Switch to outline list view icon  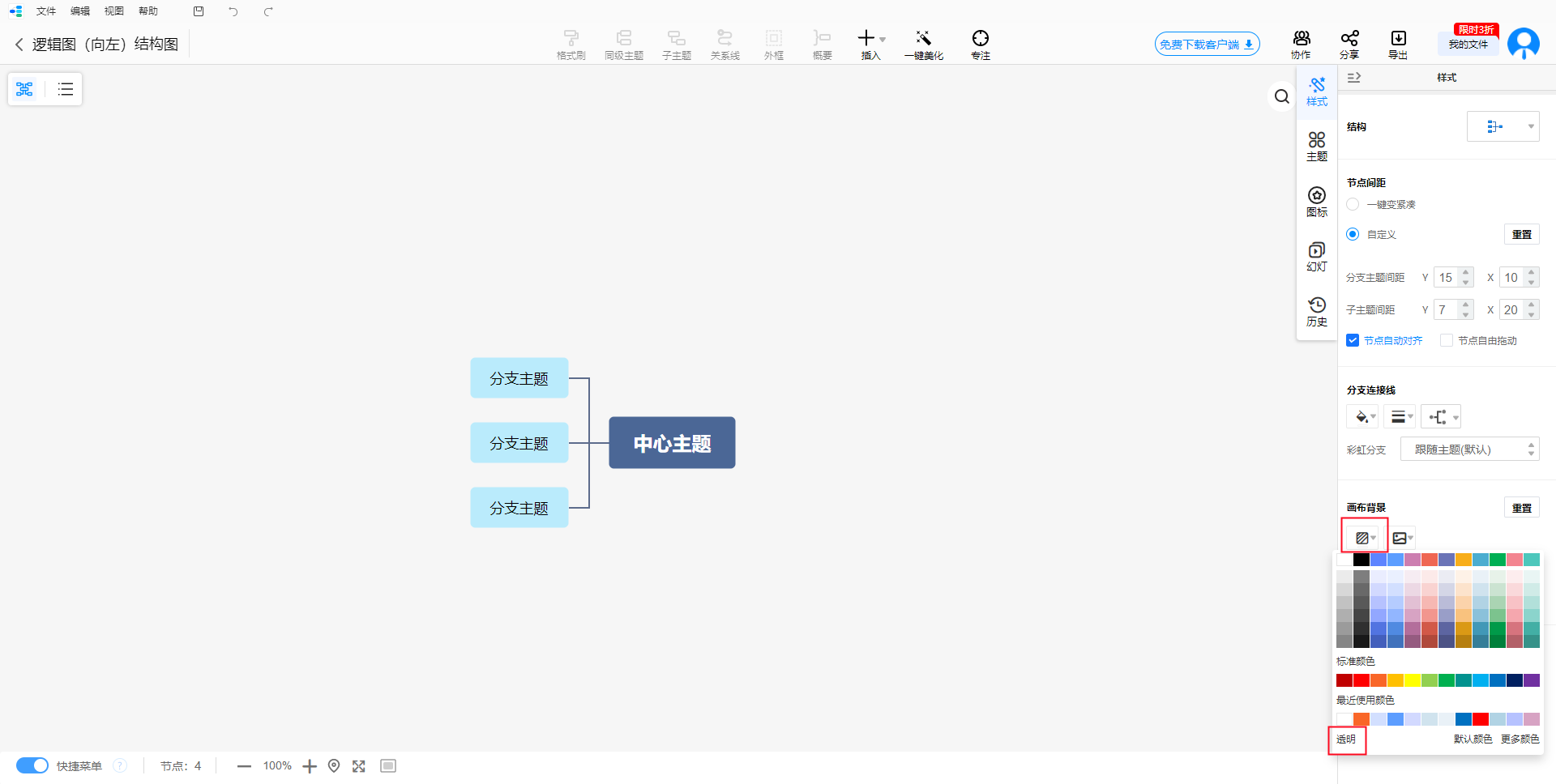click(66, 89)
